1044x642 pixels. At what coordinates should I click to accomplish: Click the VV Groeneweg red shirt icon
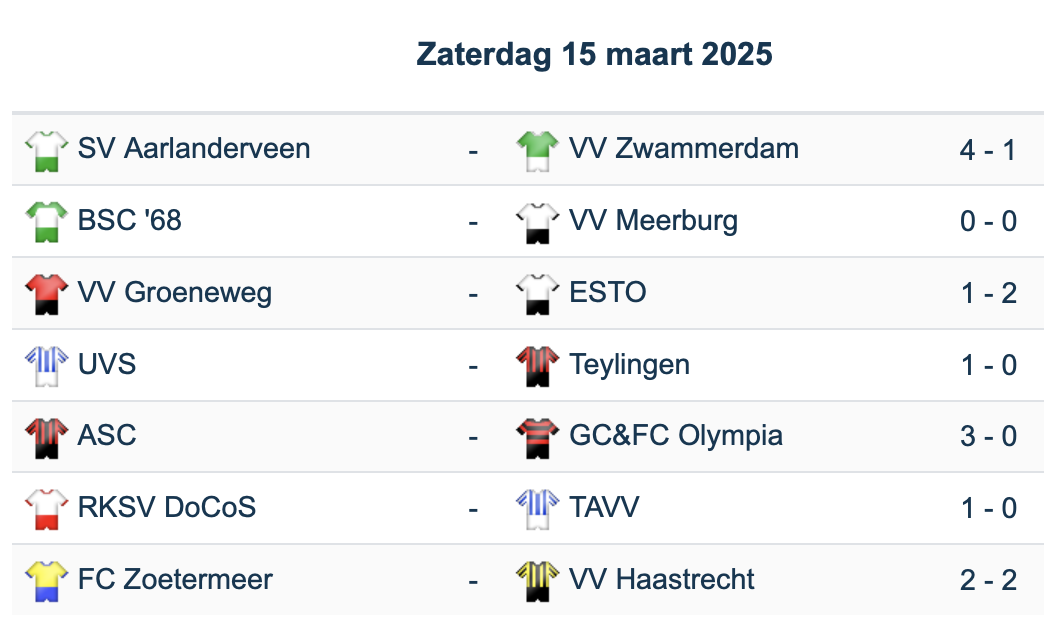45,293
